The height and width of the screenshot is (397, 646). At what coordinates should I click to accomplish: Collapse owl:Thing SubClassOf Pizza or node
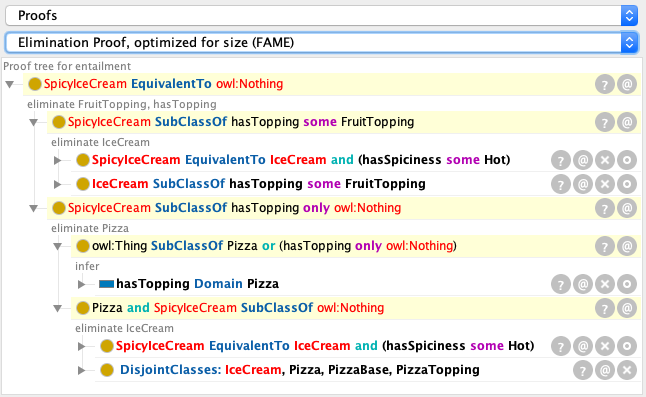[57, 246]
